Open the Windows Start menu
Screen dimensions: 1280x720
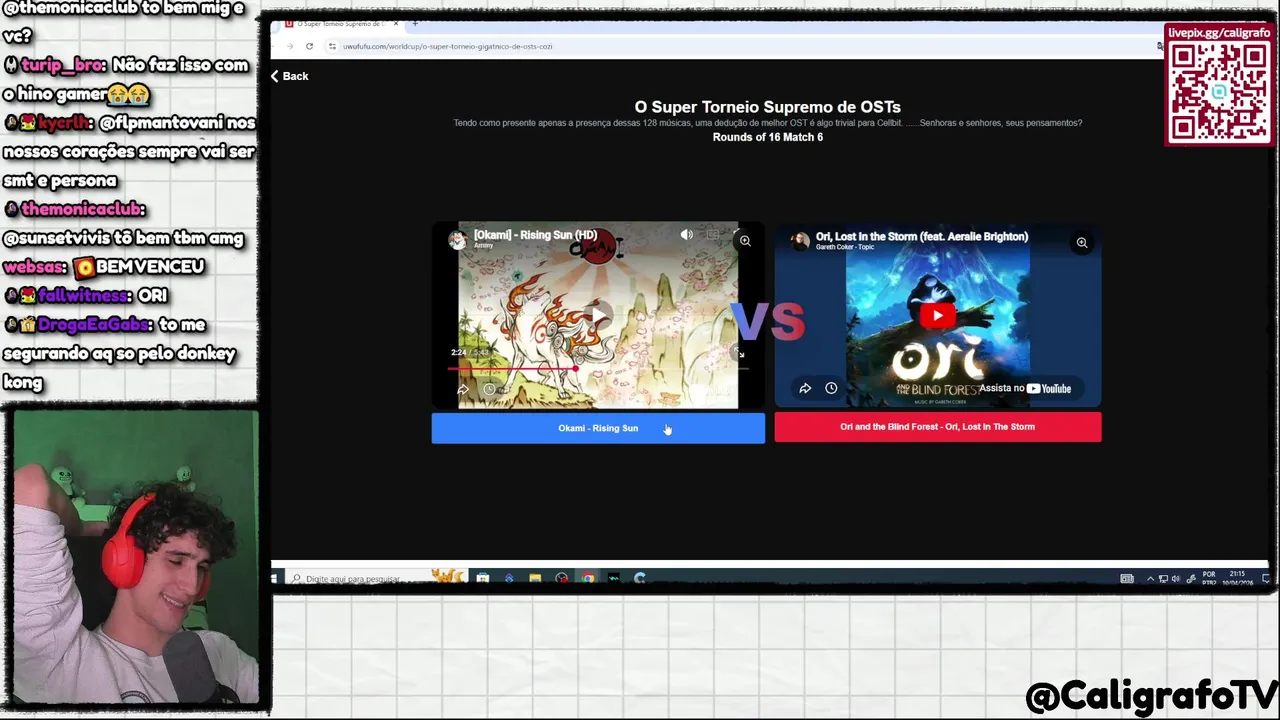tap(275, 578)
